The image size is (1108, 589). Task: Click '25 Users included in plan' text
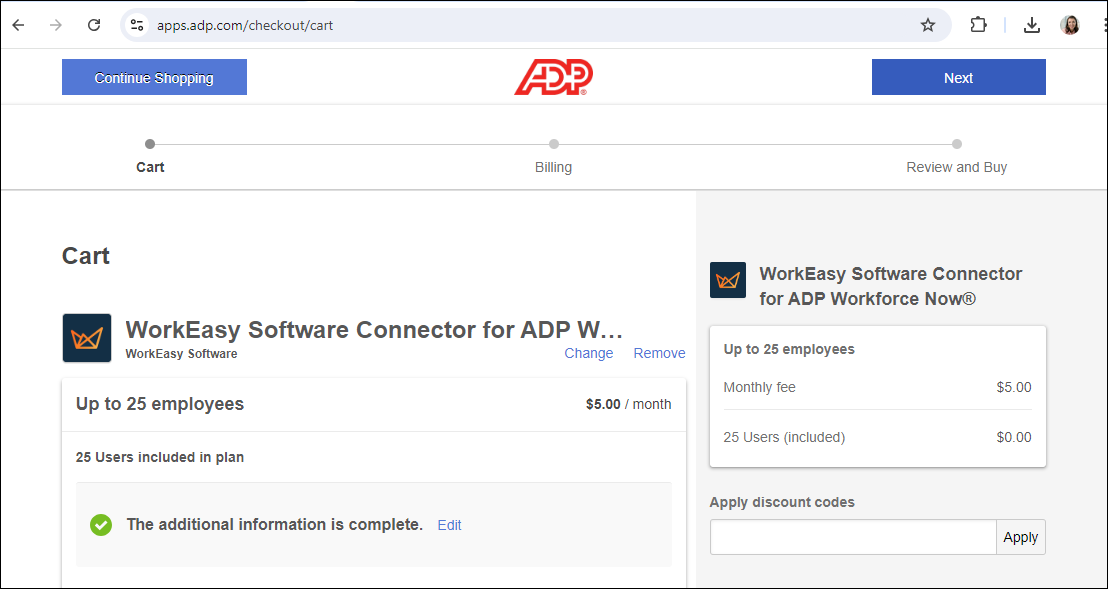tap(160, 457)
